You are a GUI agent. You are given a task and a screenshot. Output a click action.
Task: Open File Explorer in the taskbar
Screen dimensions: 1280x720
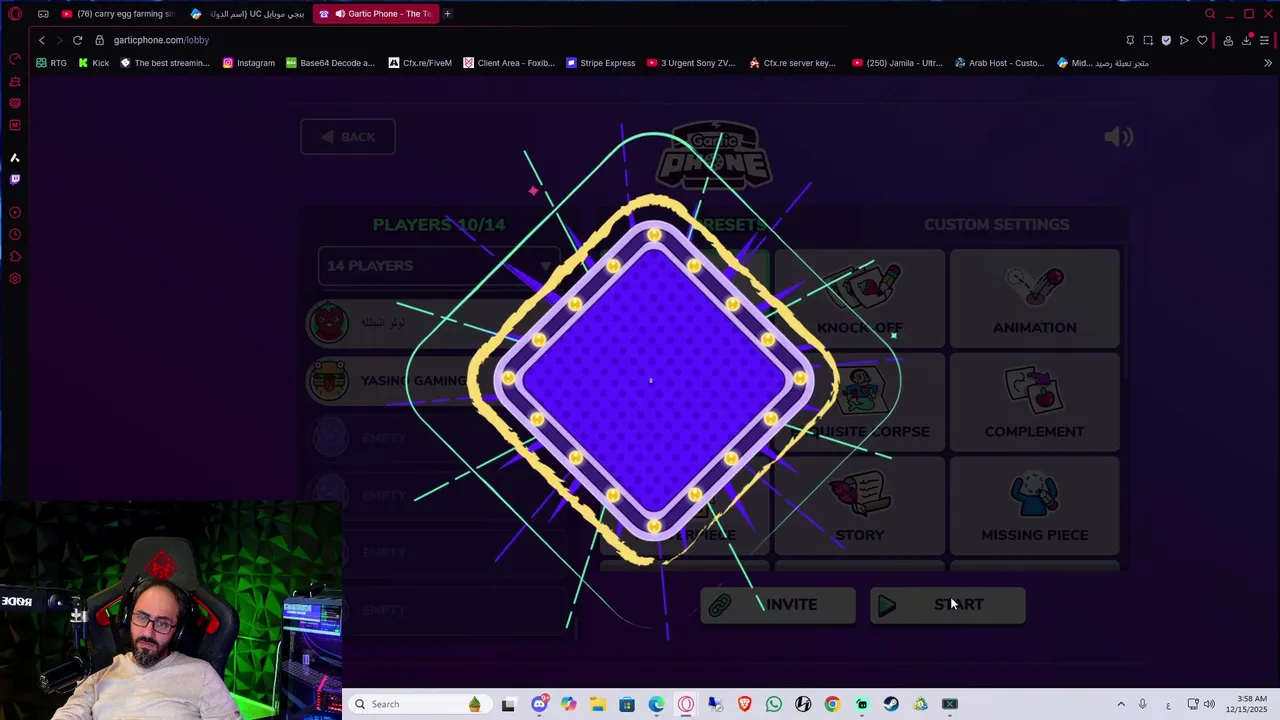[598, 704]
